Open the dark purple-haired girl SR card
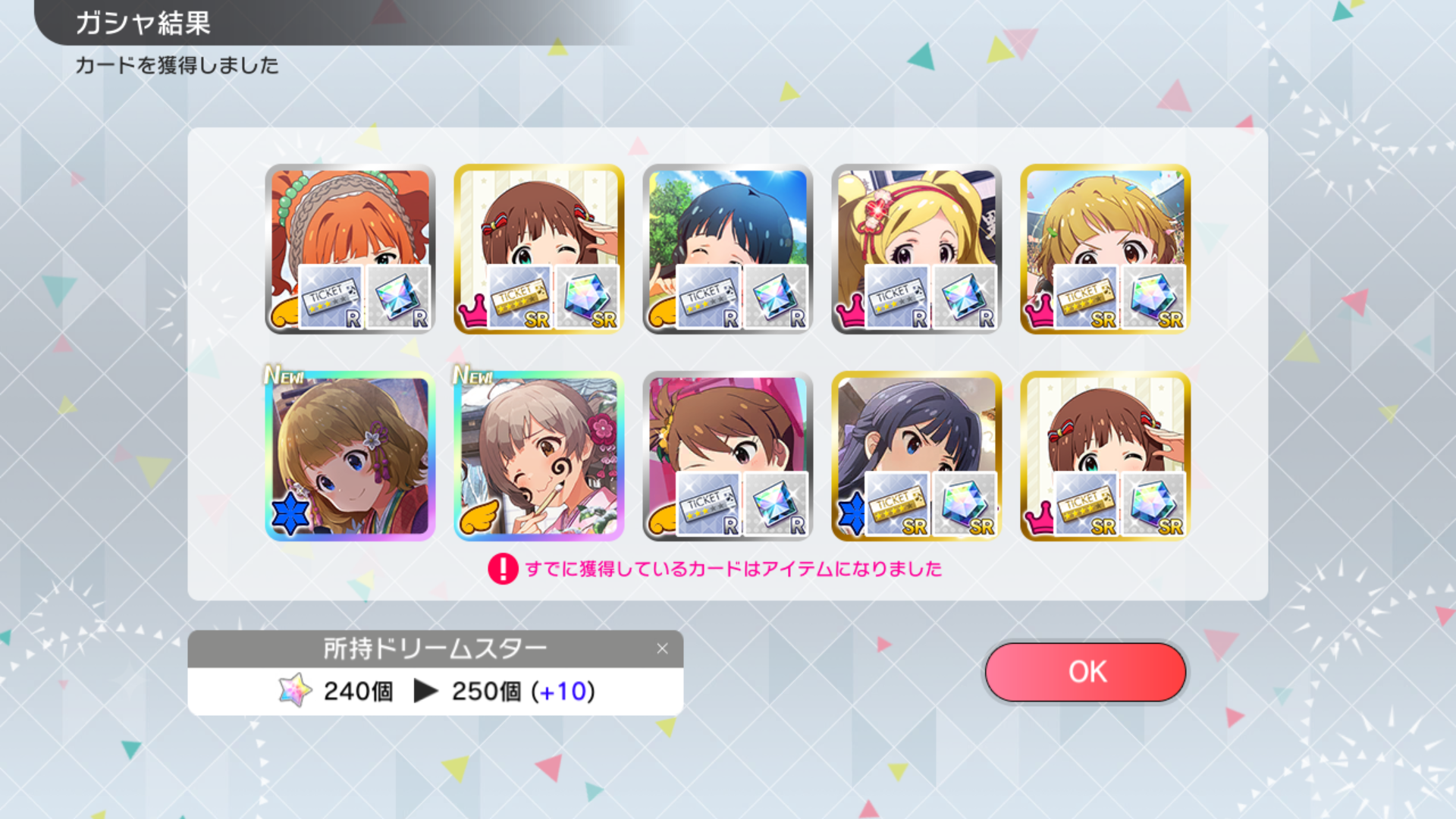The image size is (1456, 819). click(x=916, y=456)
